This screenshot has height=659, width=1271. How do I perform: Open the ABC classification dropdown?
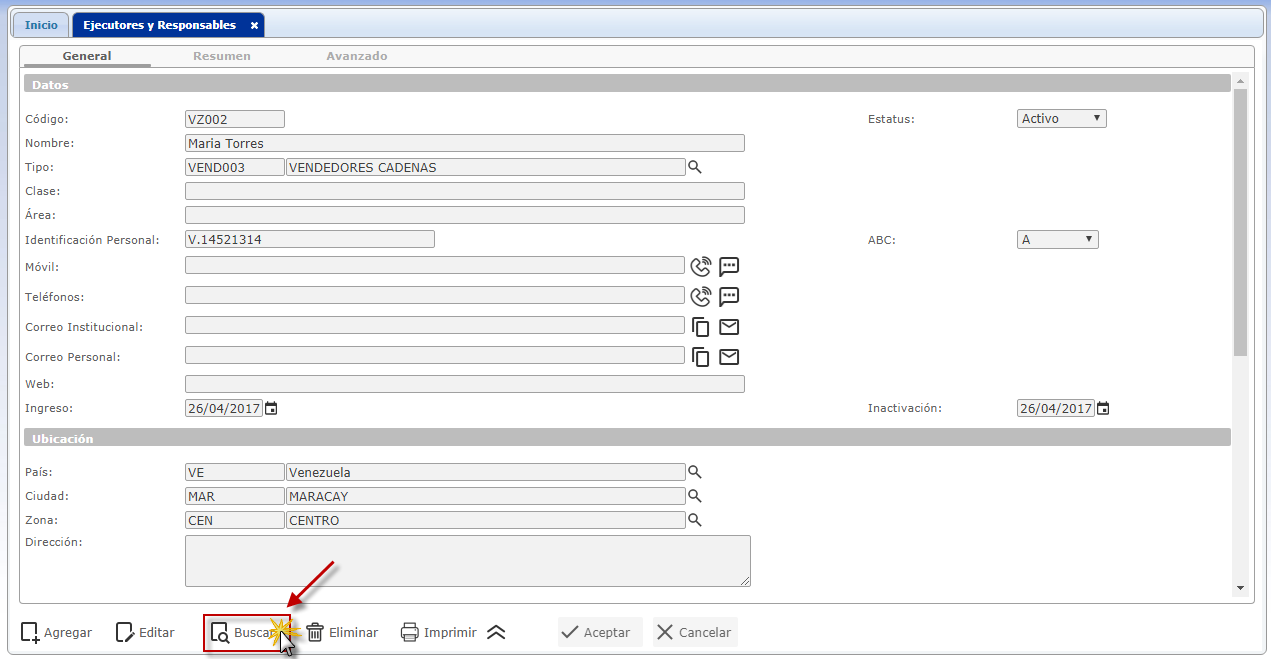click(1057, 239)
